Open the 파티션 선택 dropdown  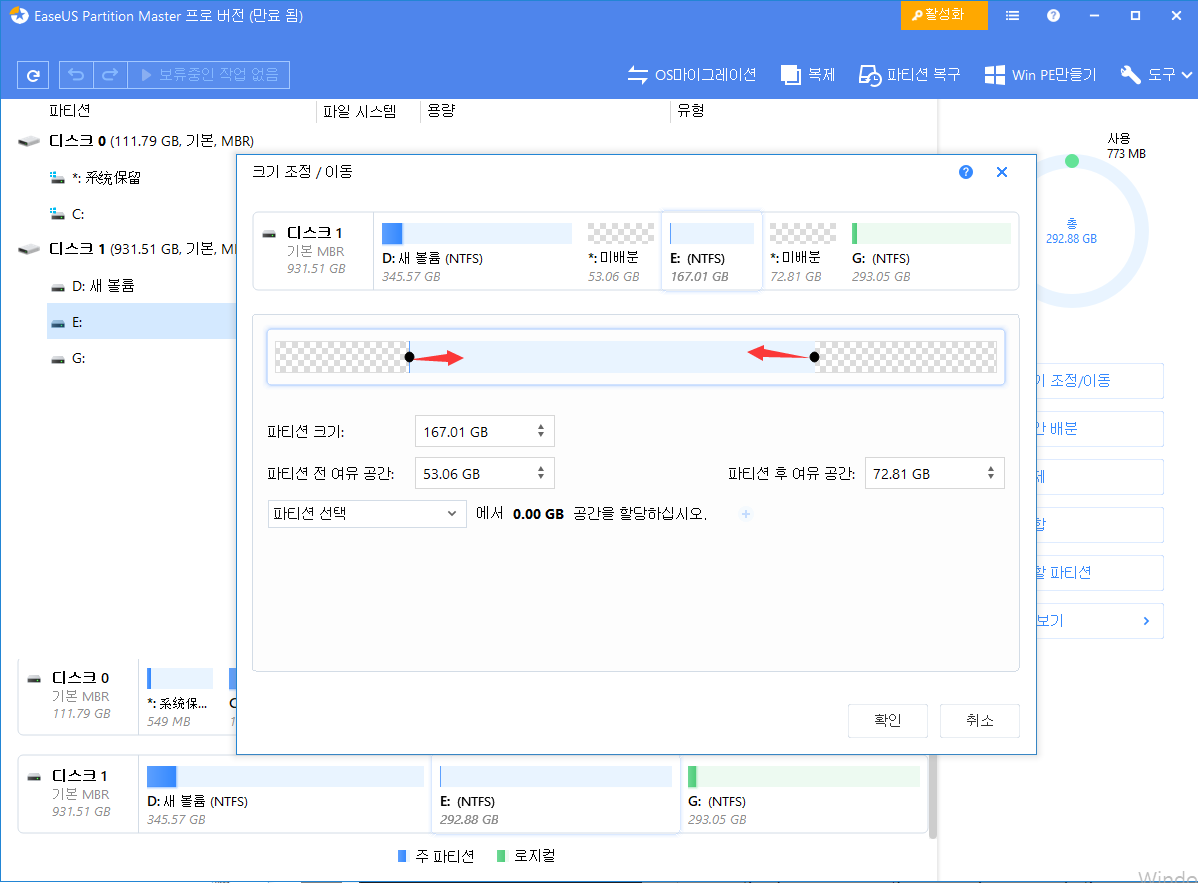coord(366,513)
